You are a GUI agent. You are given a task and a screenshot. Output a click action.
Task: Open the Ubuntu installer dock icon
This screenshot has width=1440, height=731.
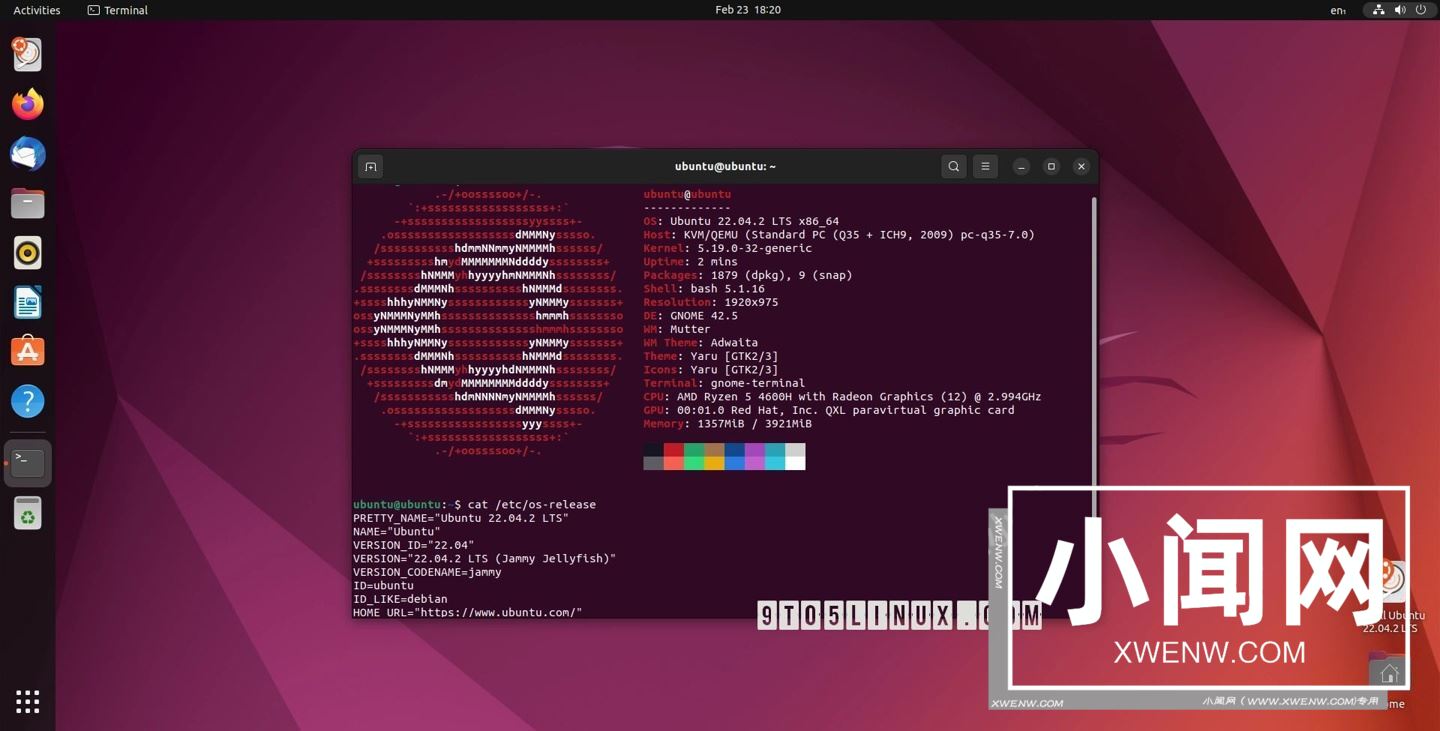pyautogui.click(x=27, y=54)
